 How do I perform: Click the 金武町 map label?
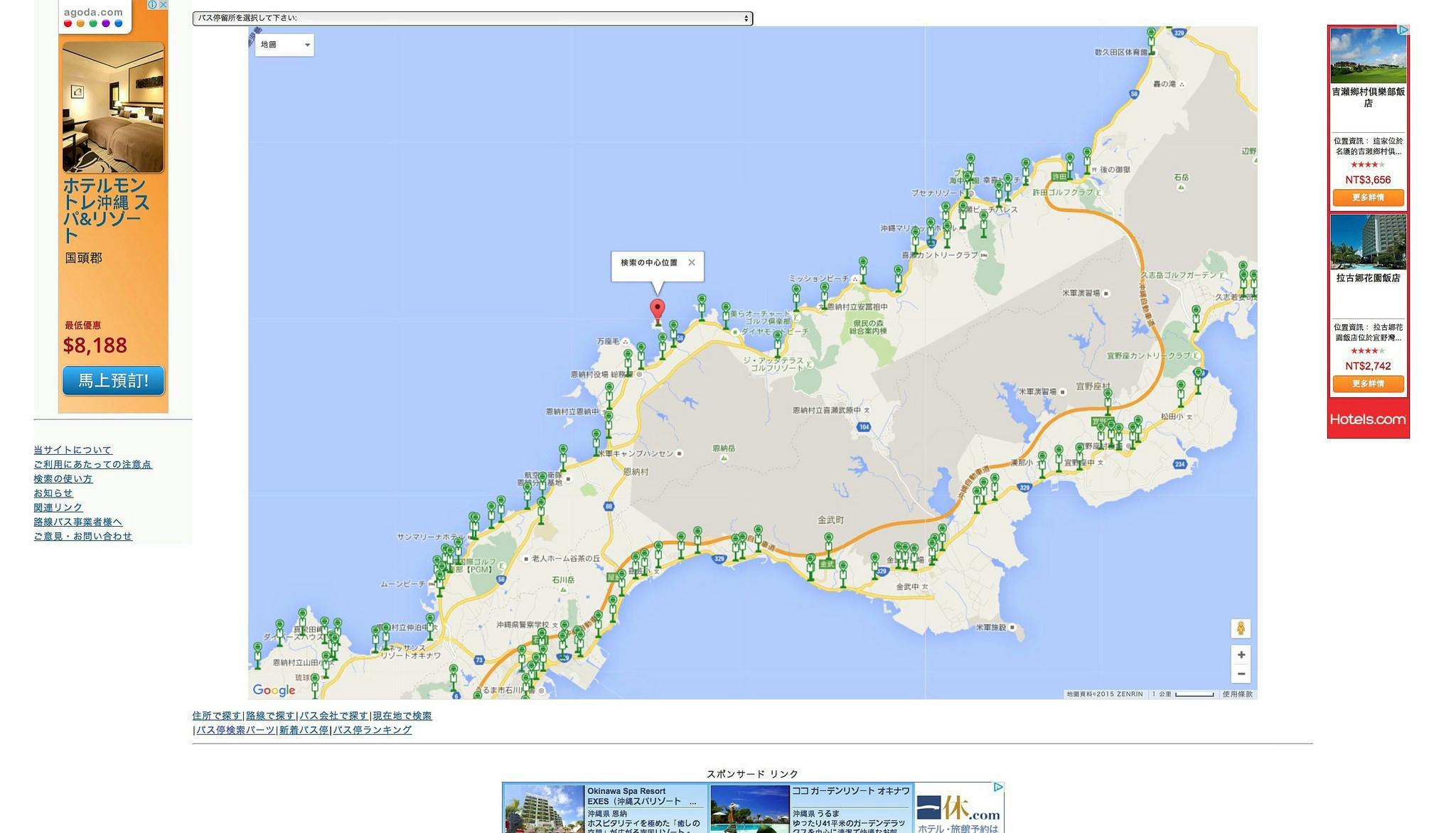point(830,520)
